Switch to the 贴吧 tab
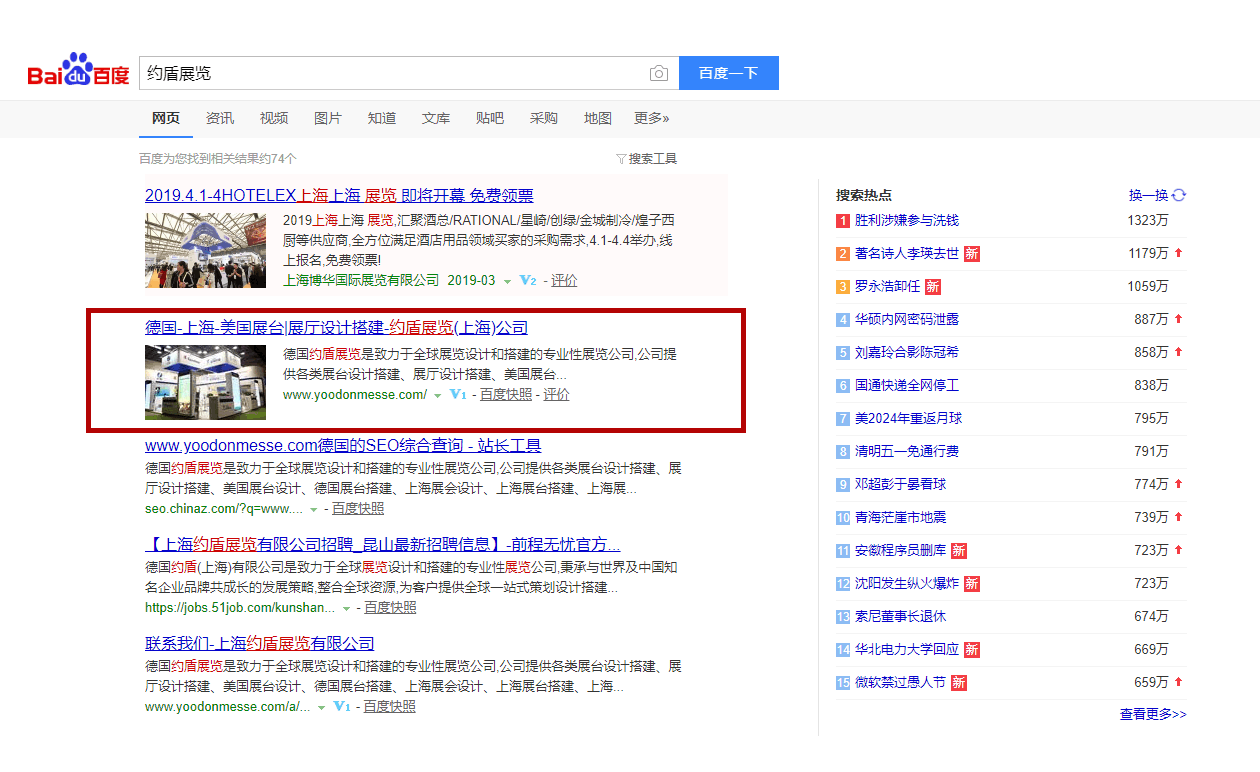Image resolution: width=1260 pixels, height=772 pixels. 490,118
